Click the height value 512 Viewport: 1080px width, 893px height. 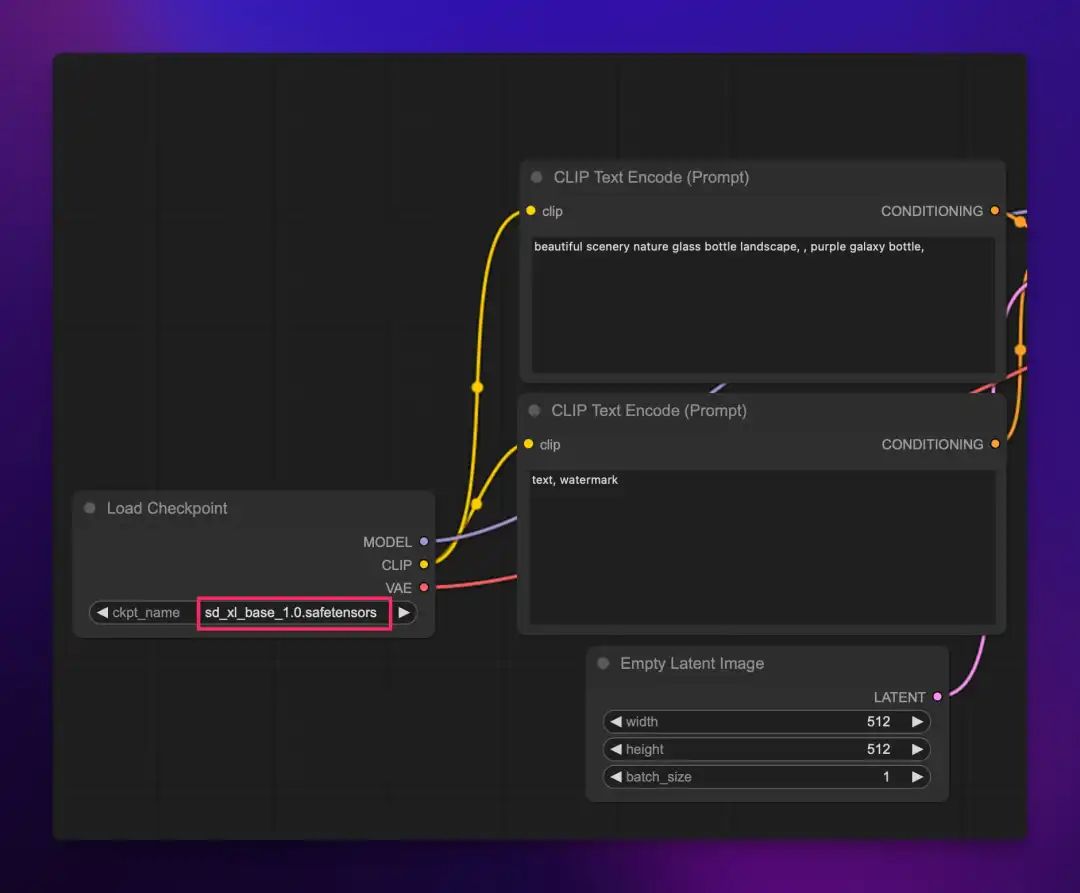click(878, 749)
